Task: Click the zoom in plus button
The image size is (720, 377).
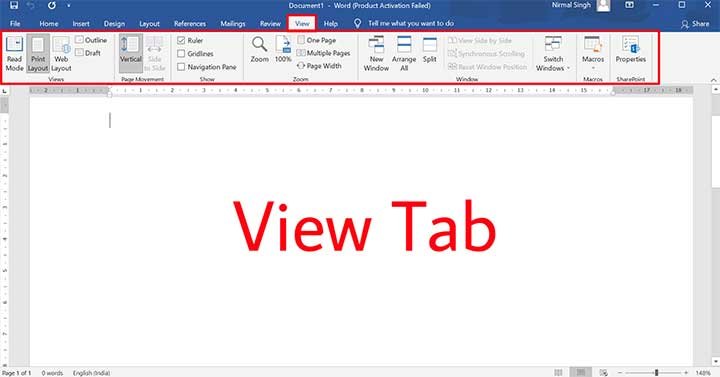Action: [686, 372]
